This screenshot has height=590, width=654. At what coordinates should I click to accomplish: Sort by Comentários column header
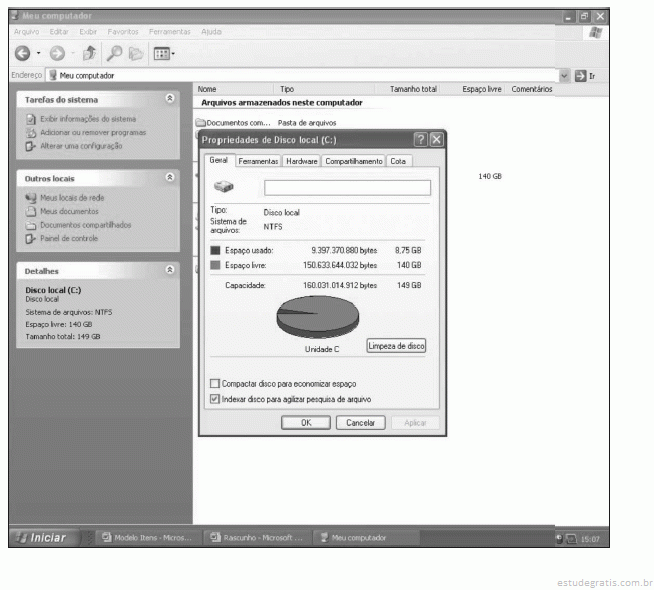pyautogui.click(x=531, y=89)
